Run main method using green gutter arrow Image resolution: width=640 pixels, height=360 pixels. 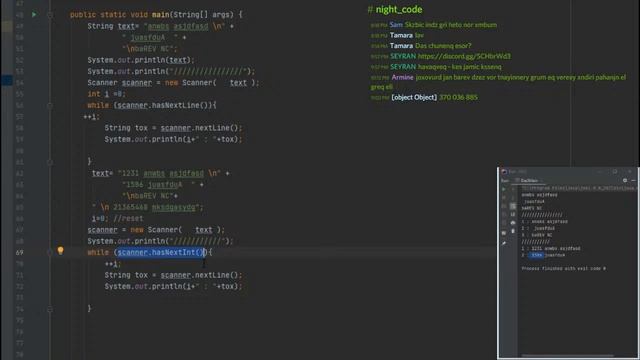[x=34, y=14]
